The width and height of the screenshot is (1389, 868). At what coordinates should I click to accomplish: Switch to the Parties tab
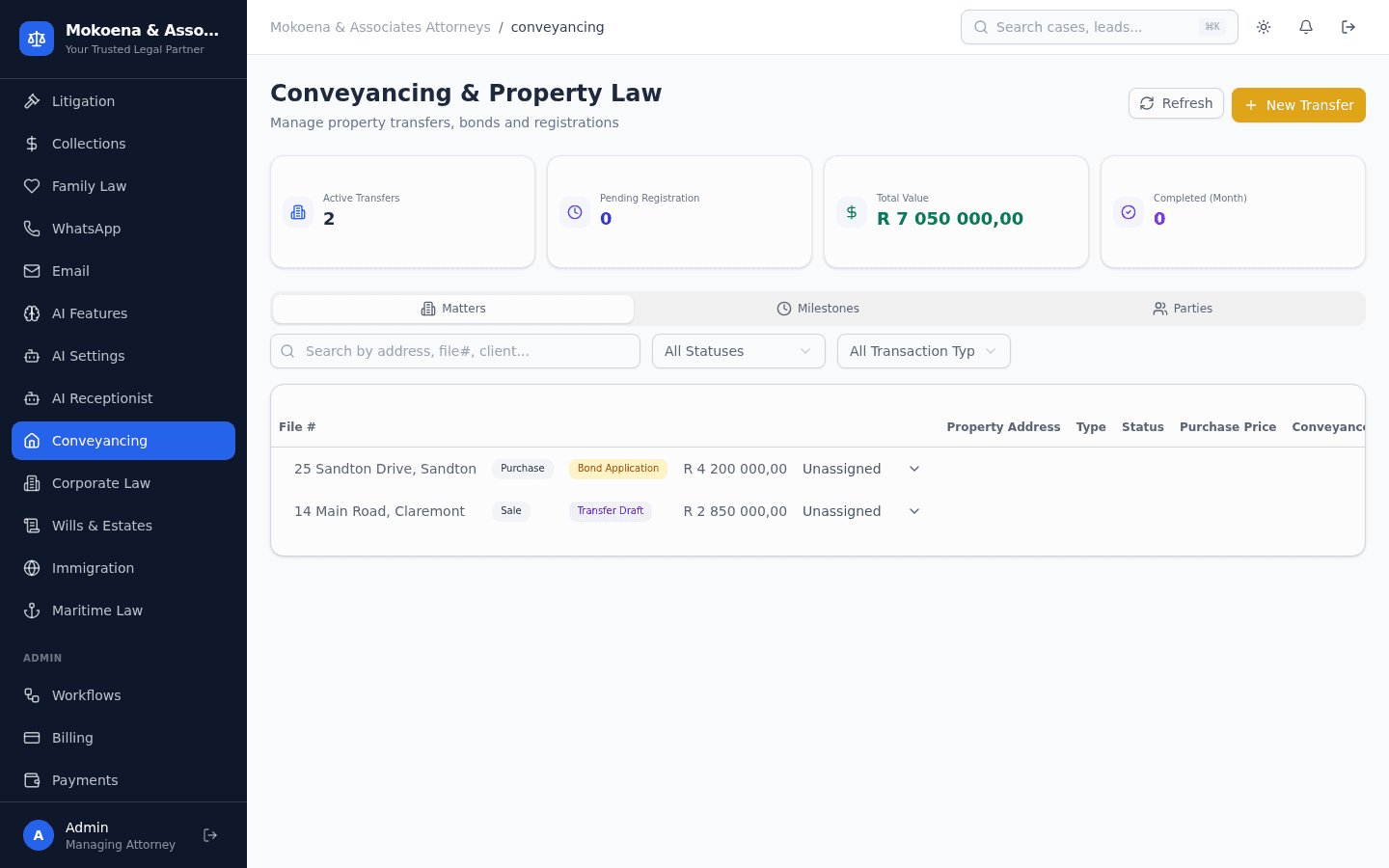pyautogui.click(x=1183, y=309)
